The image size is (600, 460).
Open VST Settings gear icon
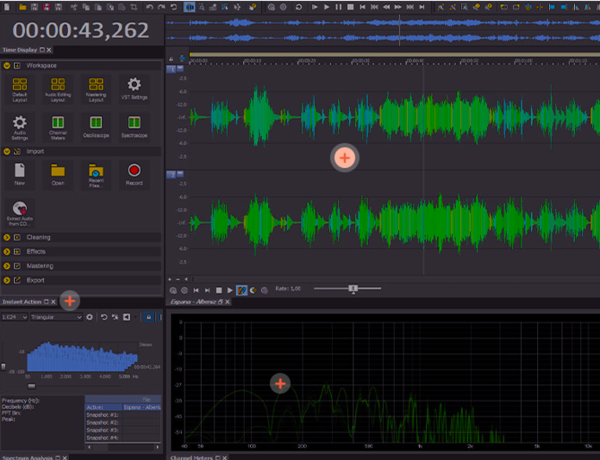coord(134,86)
